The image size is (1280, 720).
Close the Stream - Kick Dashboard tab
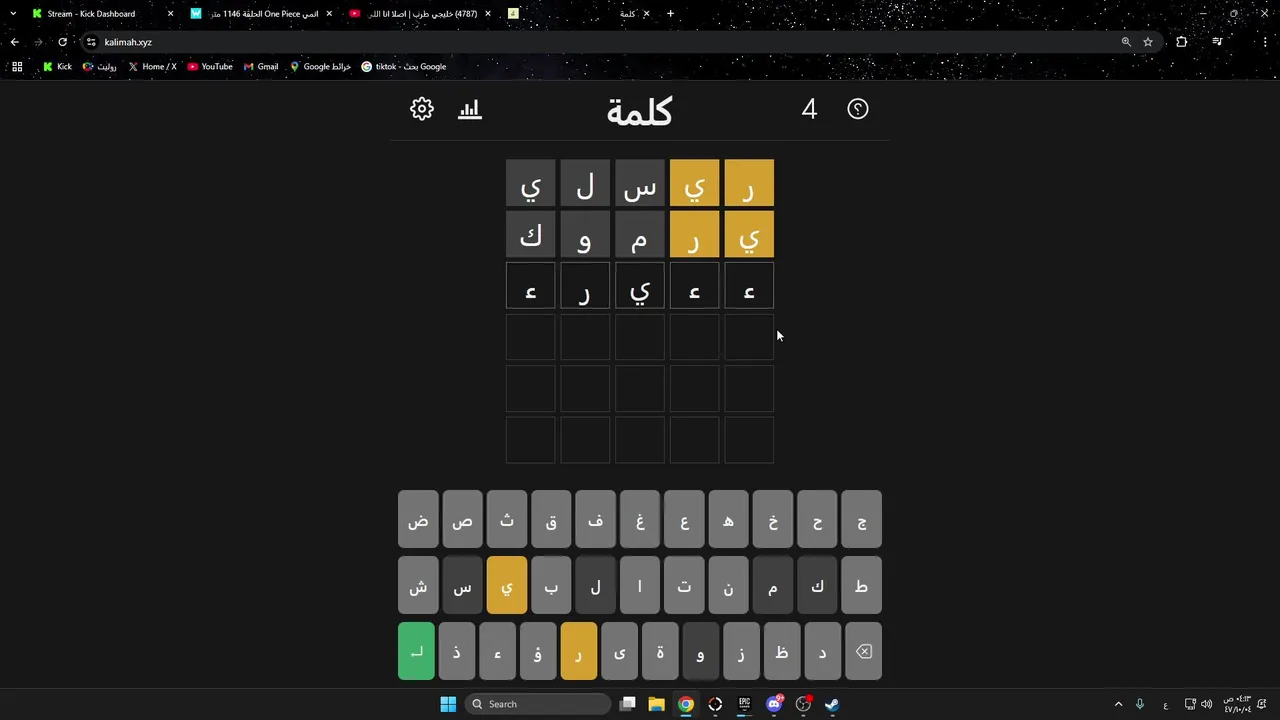tap(170, 14)
